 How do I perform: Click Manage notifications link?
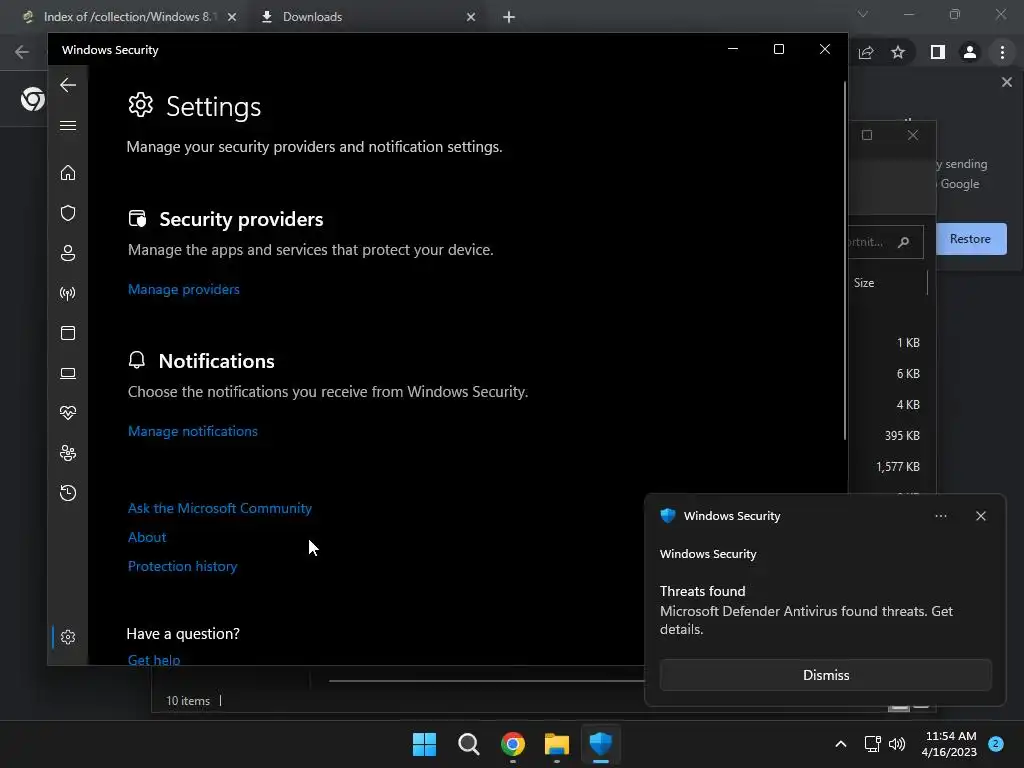tap(193, 431)
